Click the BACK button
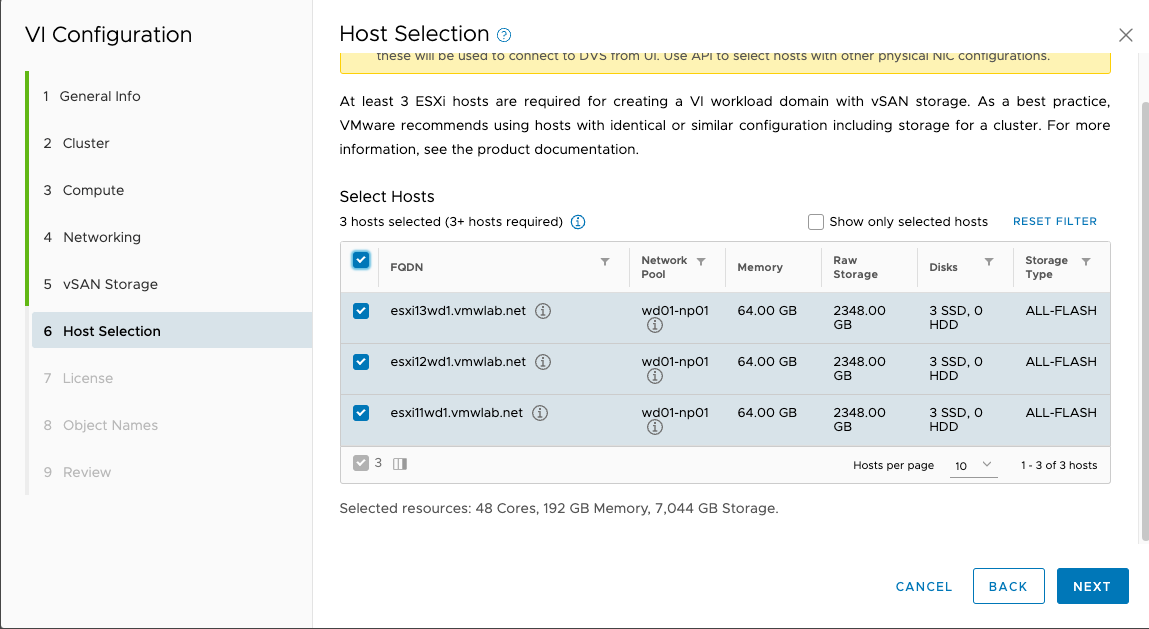1149x629 pixels. point(1008,586)
